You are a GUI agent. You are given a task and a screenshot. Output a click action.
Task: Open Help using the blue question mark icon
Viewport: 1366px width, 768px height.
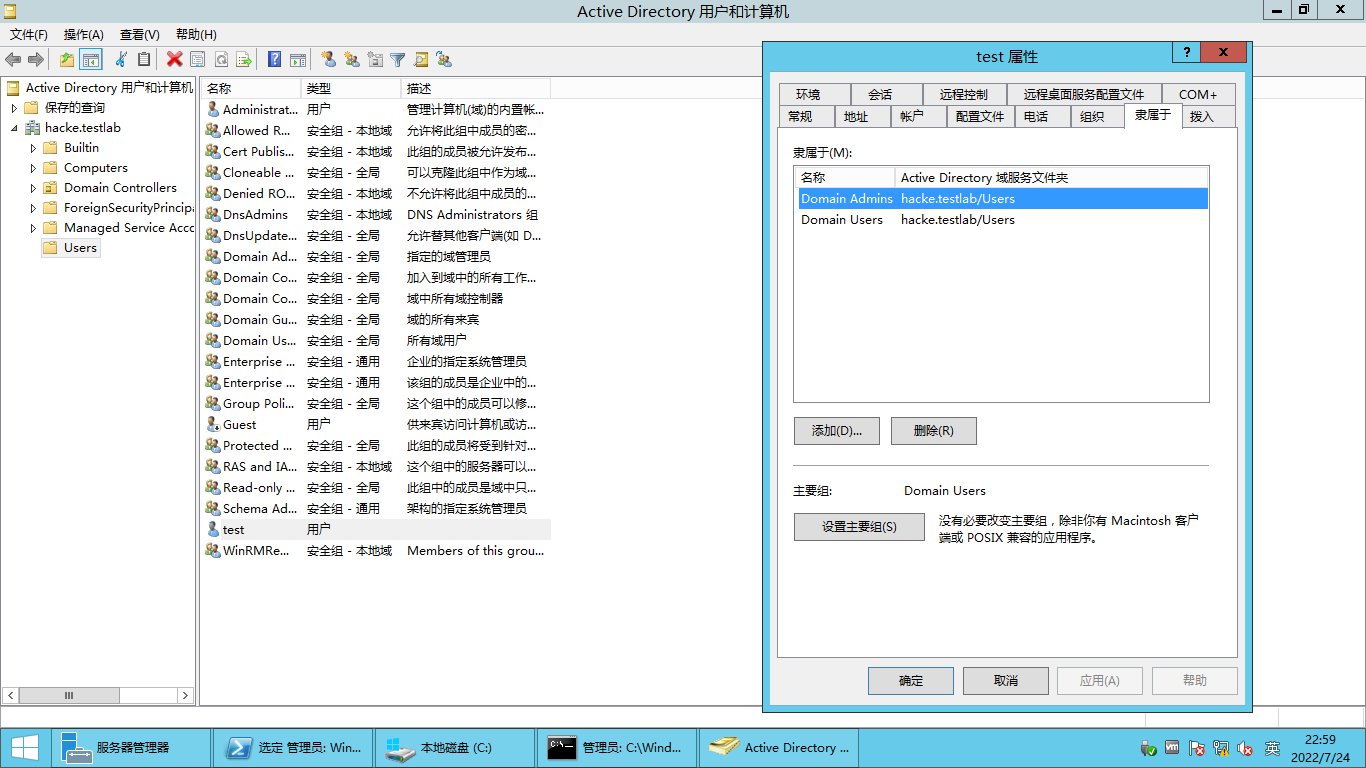click(x=273, y=59)
